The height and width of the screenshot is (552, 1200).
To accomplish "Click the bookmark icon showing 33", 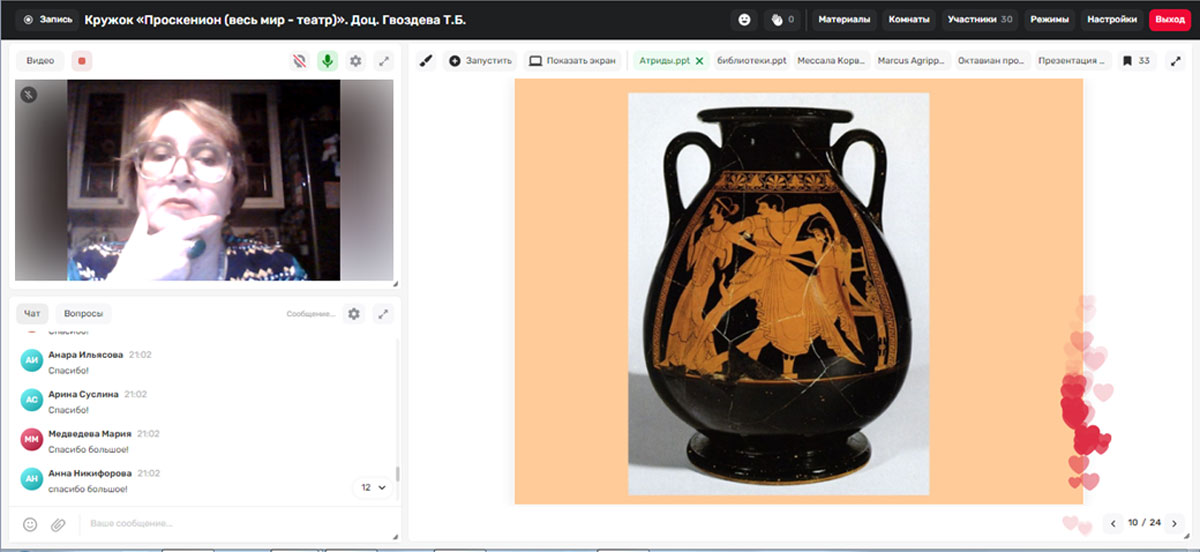I will coord(1136,61).
